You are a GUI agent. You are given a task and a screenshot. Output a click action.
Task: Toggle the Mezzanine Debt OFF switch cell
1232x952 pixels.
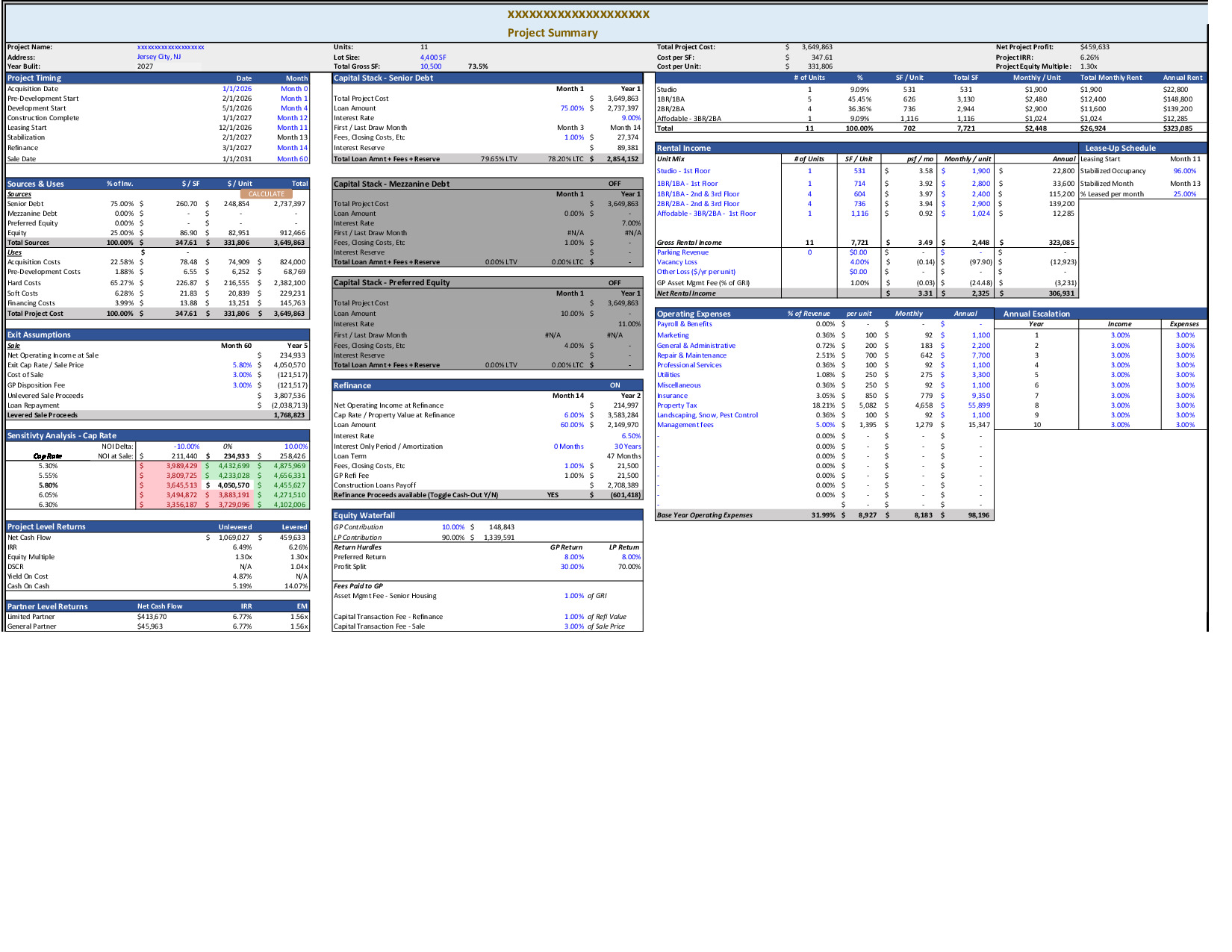pos(614,184)
